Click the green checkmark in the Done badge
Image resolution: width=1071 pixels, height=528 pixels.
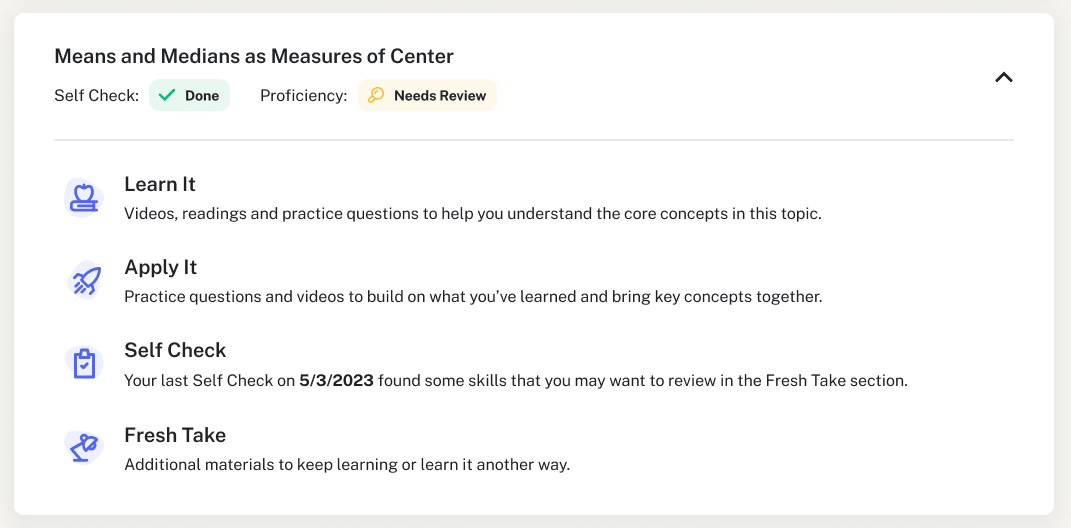click(167, 96)
